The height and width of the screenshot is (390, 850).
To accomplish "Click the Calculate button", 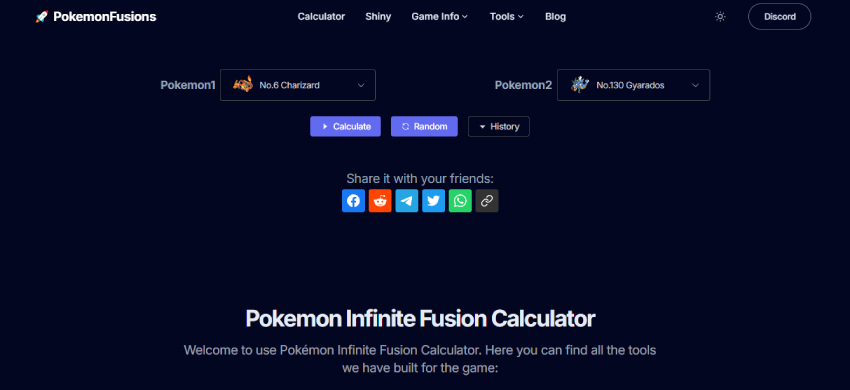I will pyautogui.click(x=345, y=126).
